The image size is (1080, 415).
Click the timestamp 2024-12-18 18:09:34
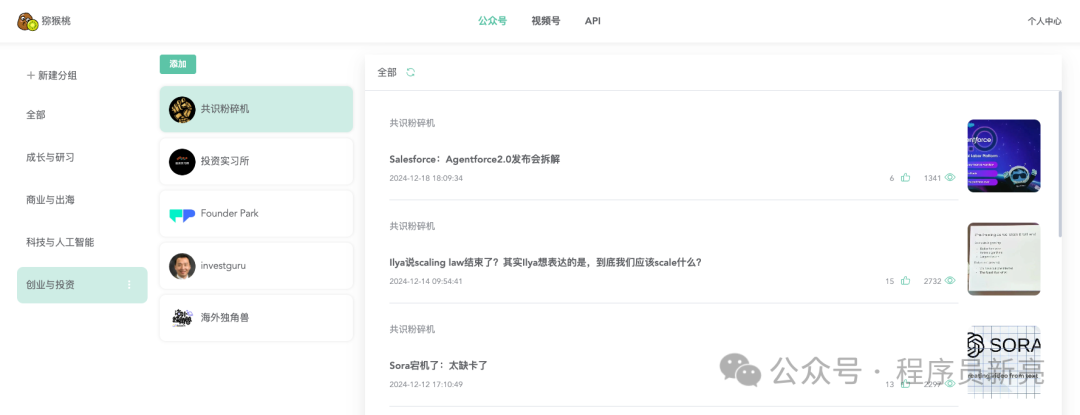(426, 178)
